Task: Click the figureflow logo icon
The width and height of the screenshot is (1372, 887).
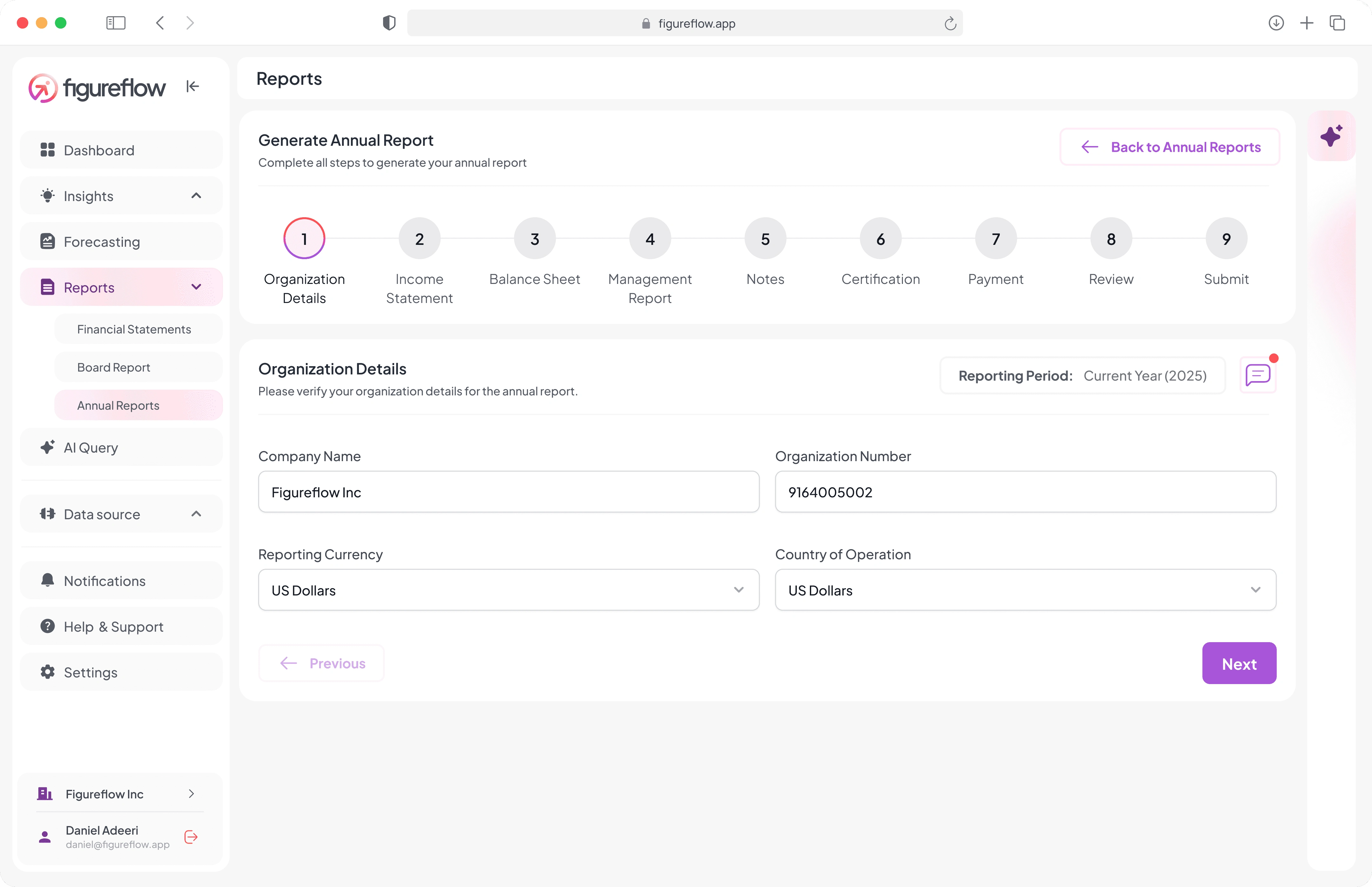Action: click(x=43, y=88)
